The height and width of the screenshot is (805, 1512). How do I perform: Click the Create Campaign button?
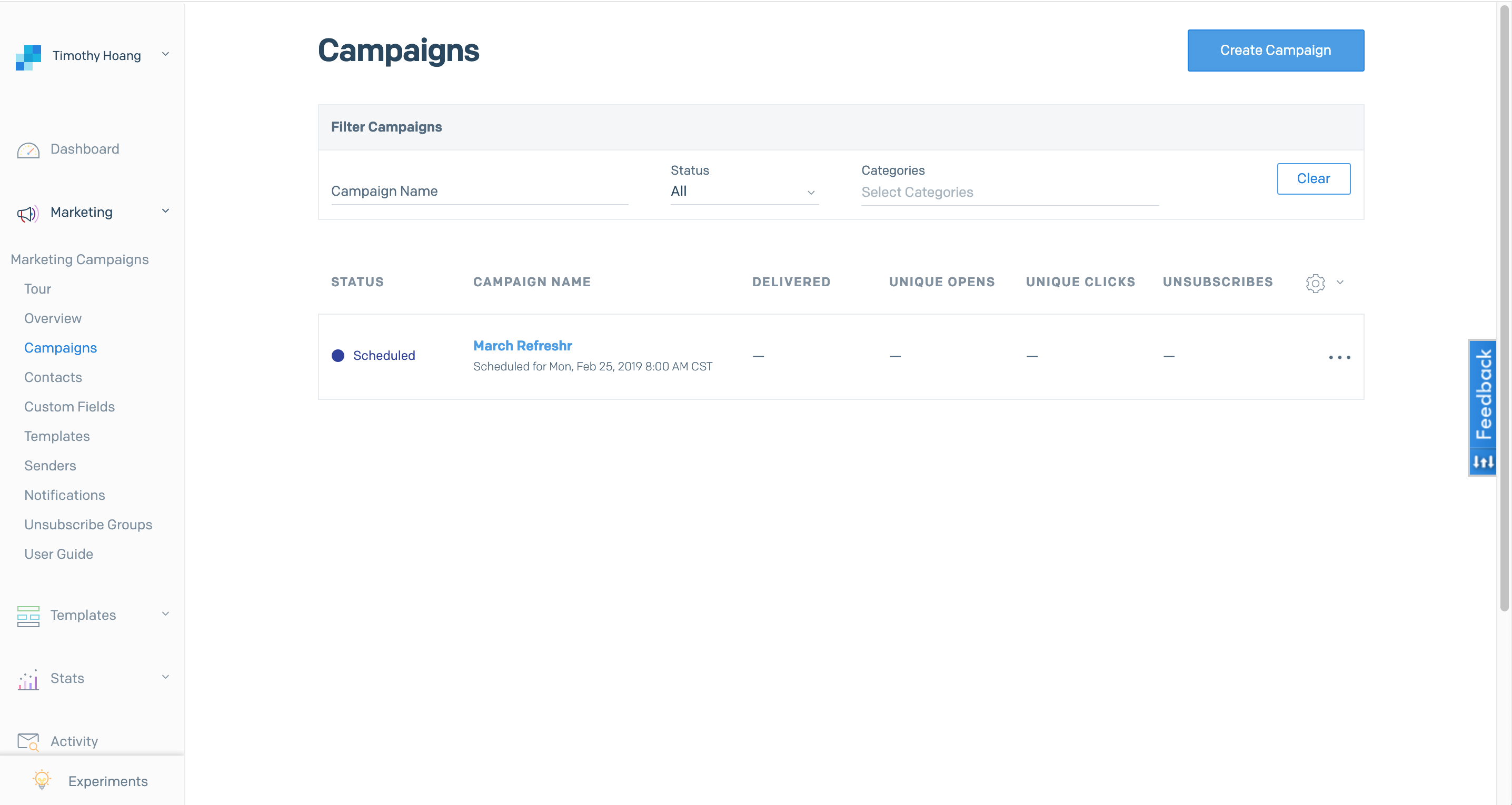pyautogui.click(x=1275, y=51)
